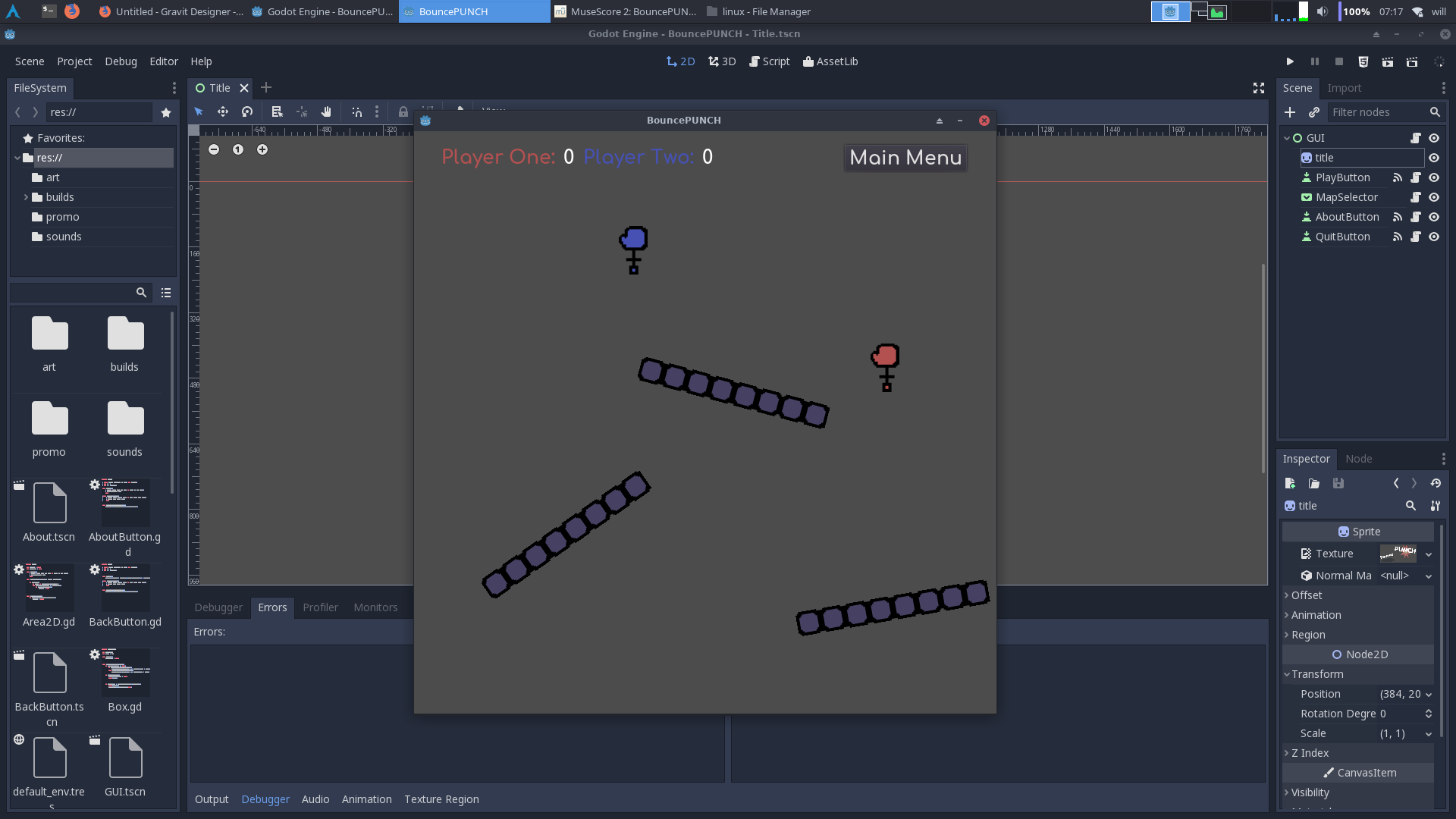The height and width of the screenshot is (819, 1456).
Task: Play a custom scene
Action: click(1412, 61)
